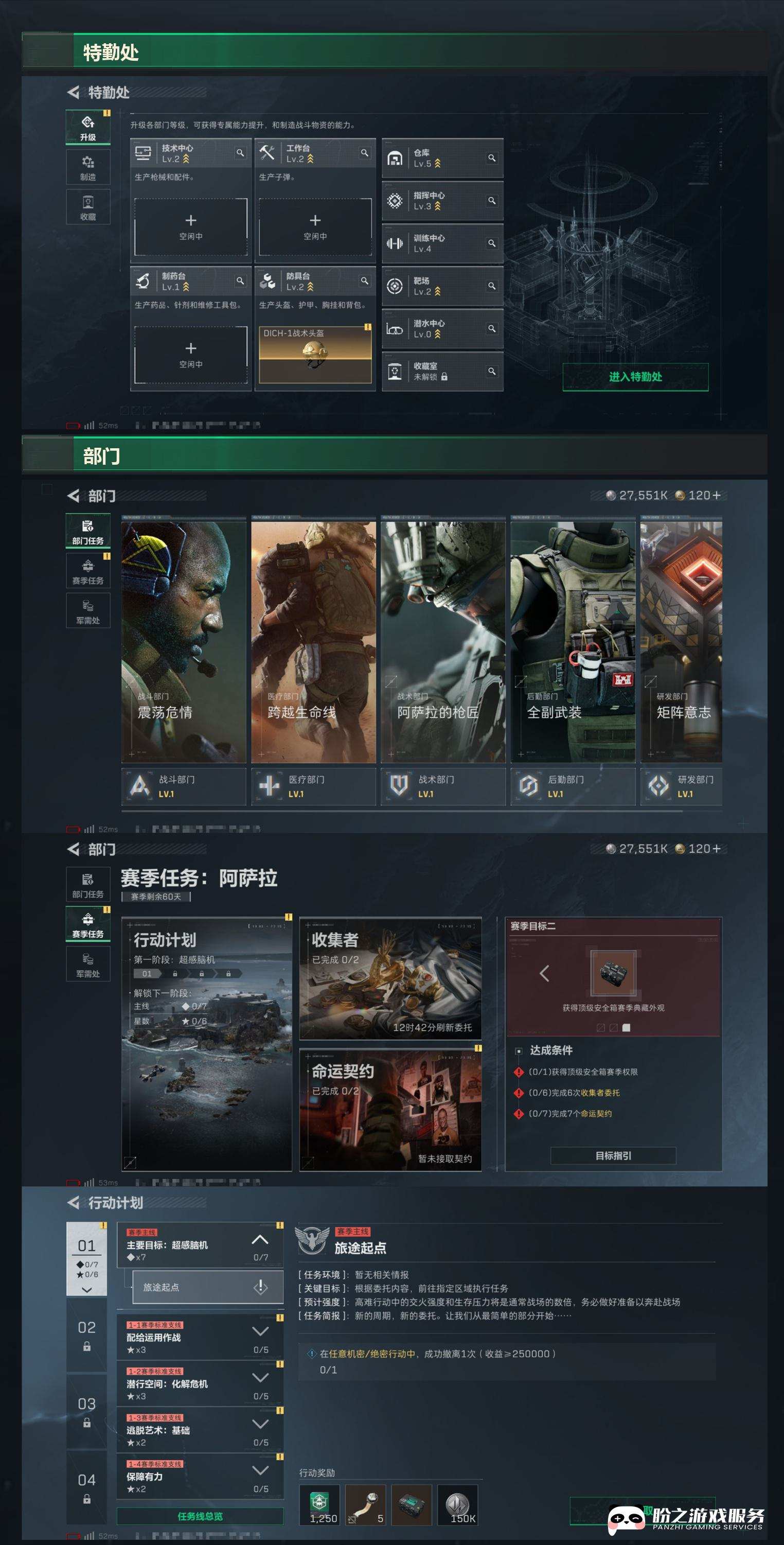Click the 制药台 empty production slot
The width and height of the screenshot is (784, 1545).
tap(191, 355)
